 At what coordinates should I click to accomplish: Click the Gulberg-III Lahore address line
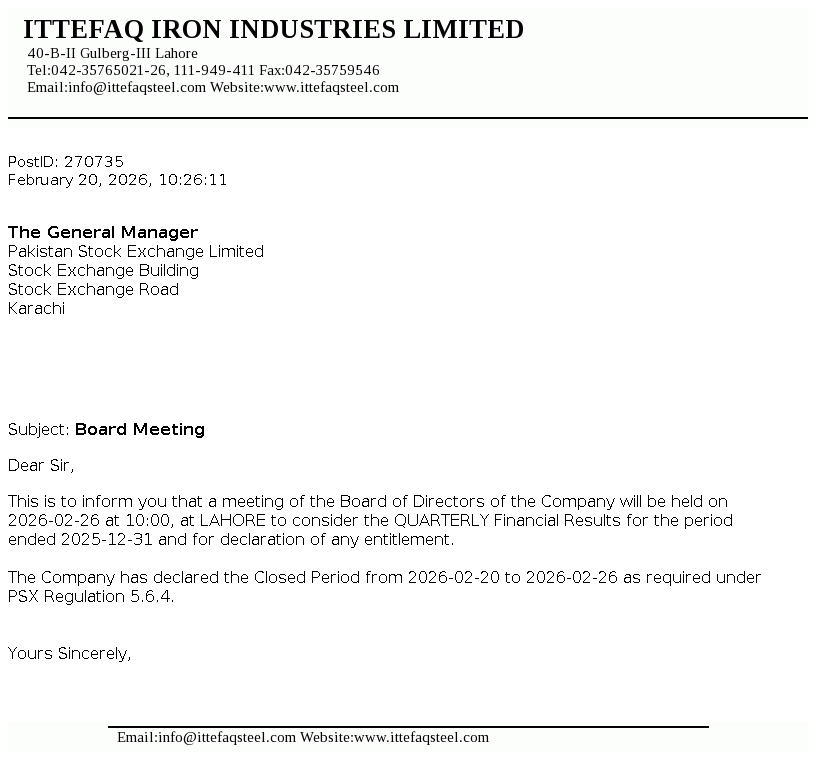tap(112, 53)
